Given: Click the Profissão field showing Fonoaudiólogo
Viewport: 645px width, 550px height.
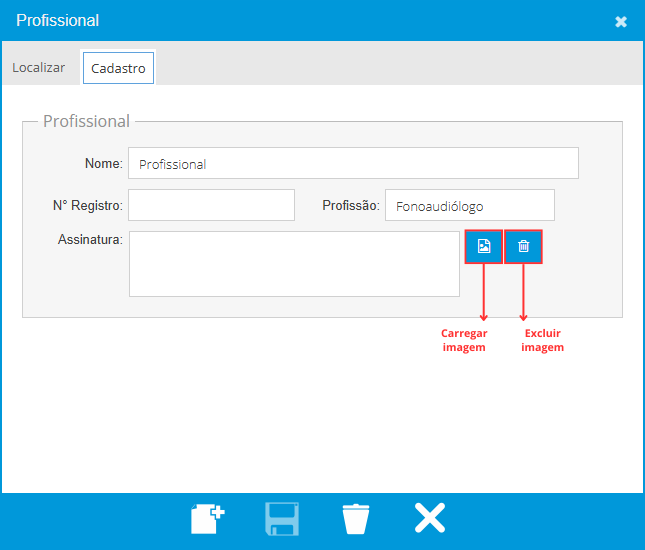Looking at the screenshot, I should pos(469,206).
